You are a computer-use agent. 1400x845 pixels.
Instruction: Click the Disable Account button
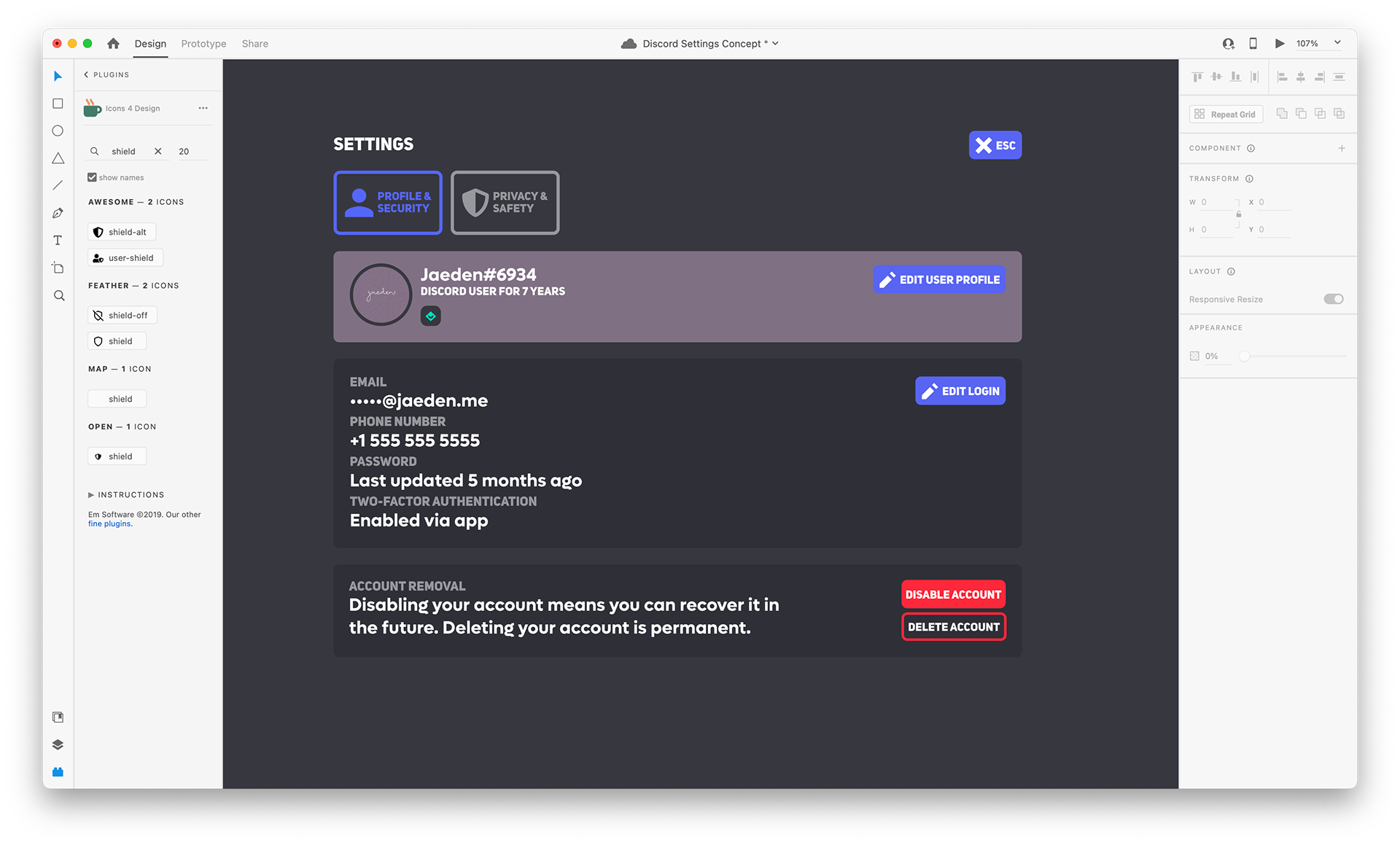pyautogui.click(x=953, y=594)
